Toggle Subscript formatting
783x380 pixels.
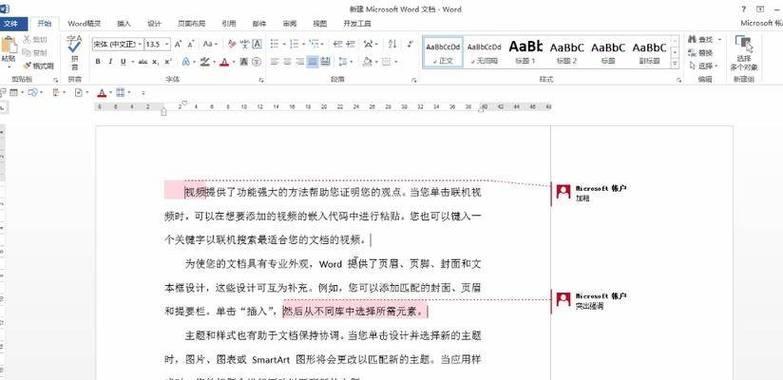click(x=155, y=62)
